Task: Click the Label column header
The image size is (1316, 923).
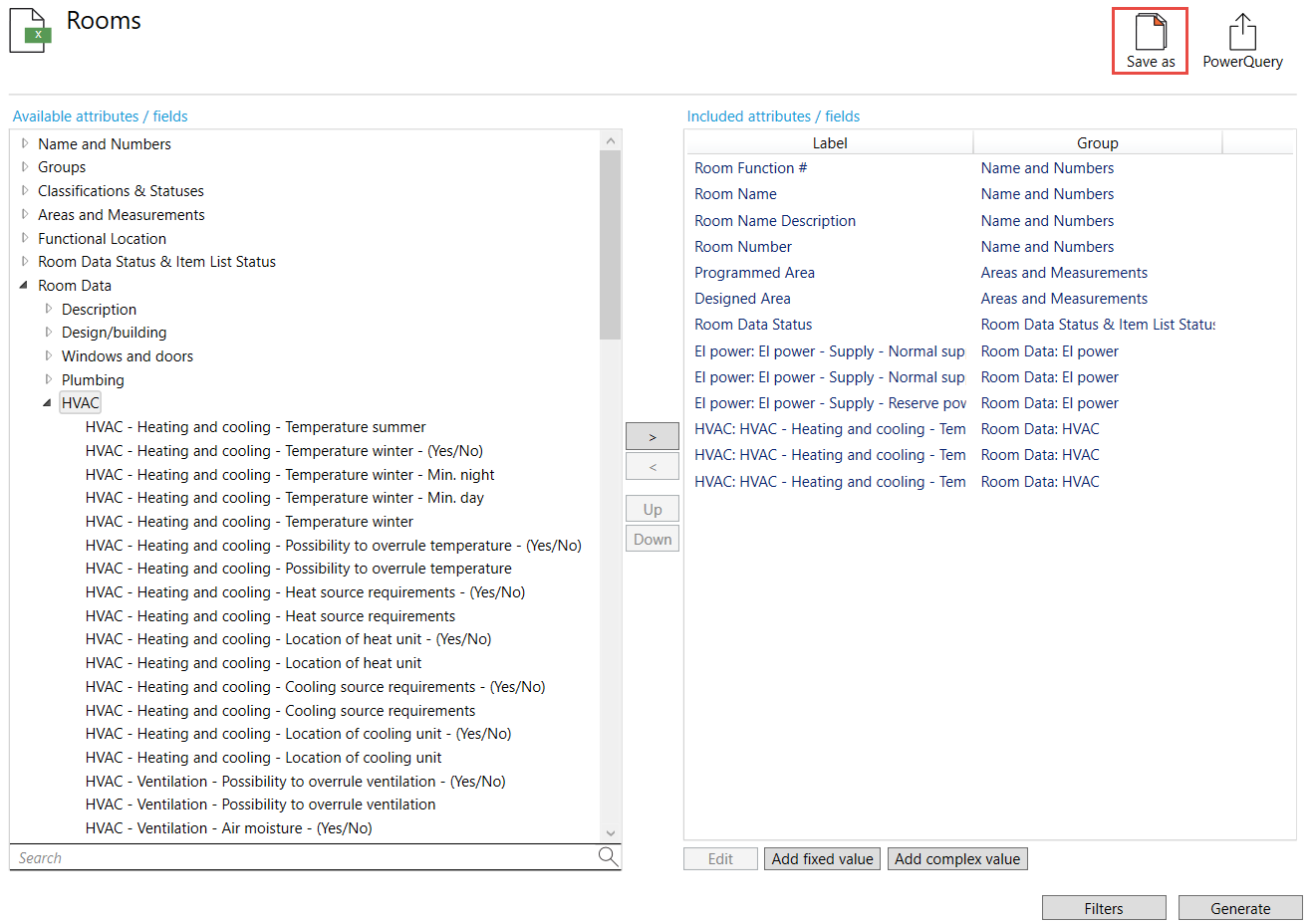Action: 829,142
